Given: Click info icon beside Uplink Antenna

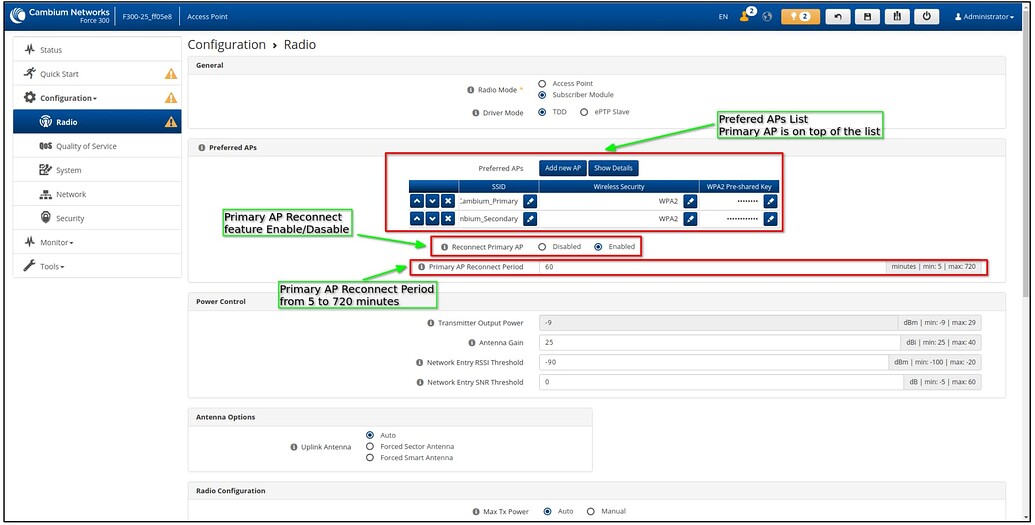Looking at the screenshot, I should click(x=294, y=447).
